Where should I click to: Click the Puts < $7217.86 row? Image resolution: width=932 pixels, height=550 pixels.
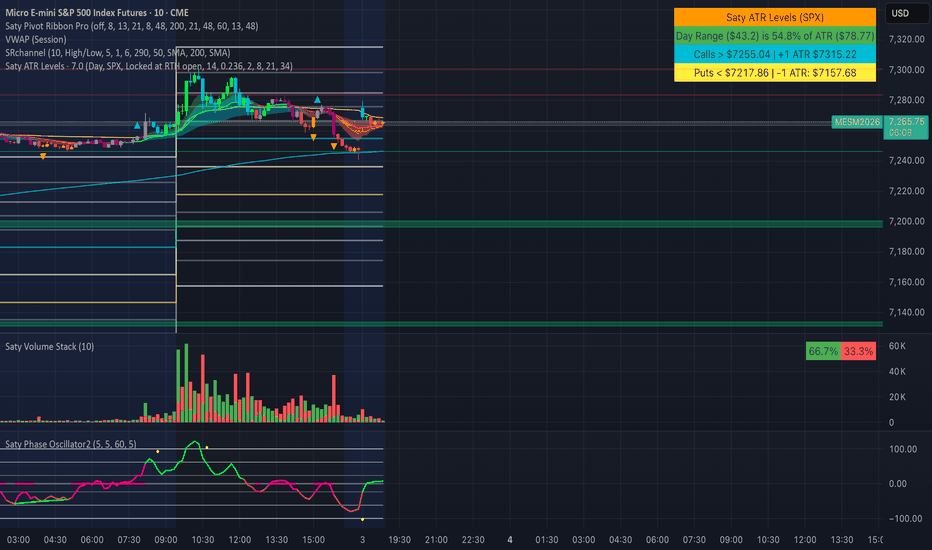(774, 73)
